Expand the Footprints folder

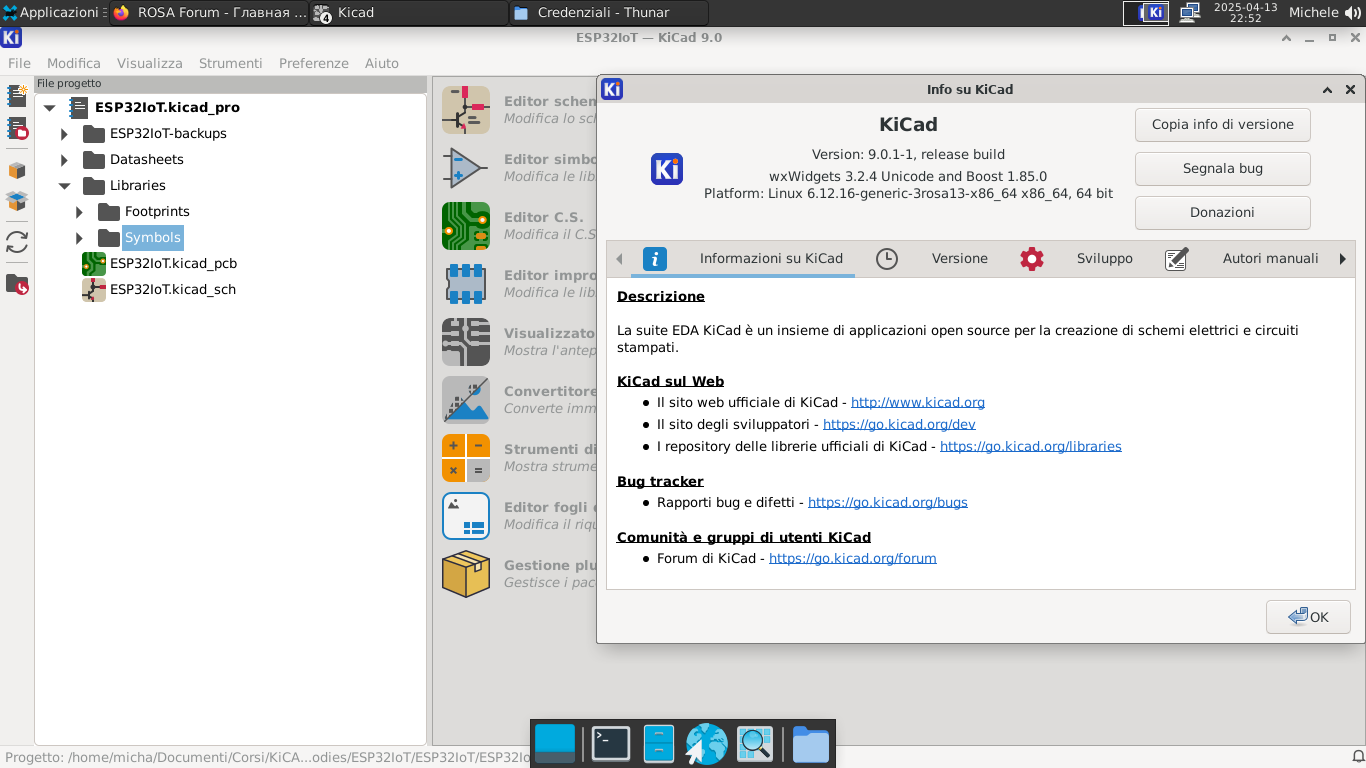pos(79,212)
